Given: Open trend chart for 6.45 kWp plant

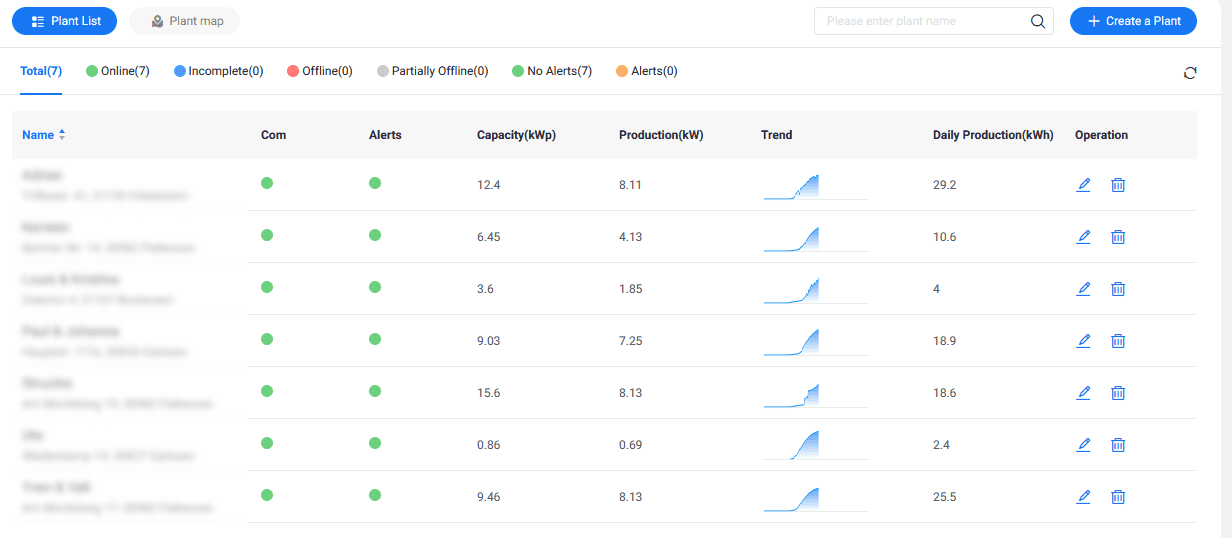Looking at the screenshot, I should [x=815, y=239].
